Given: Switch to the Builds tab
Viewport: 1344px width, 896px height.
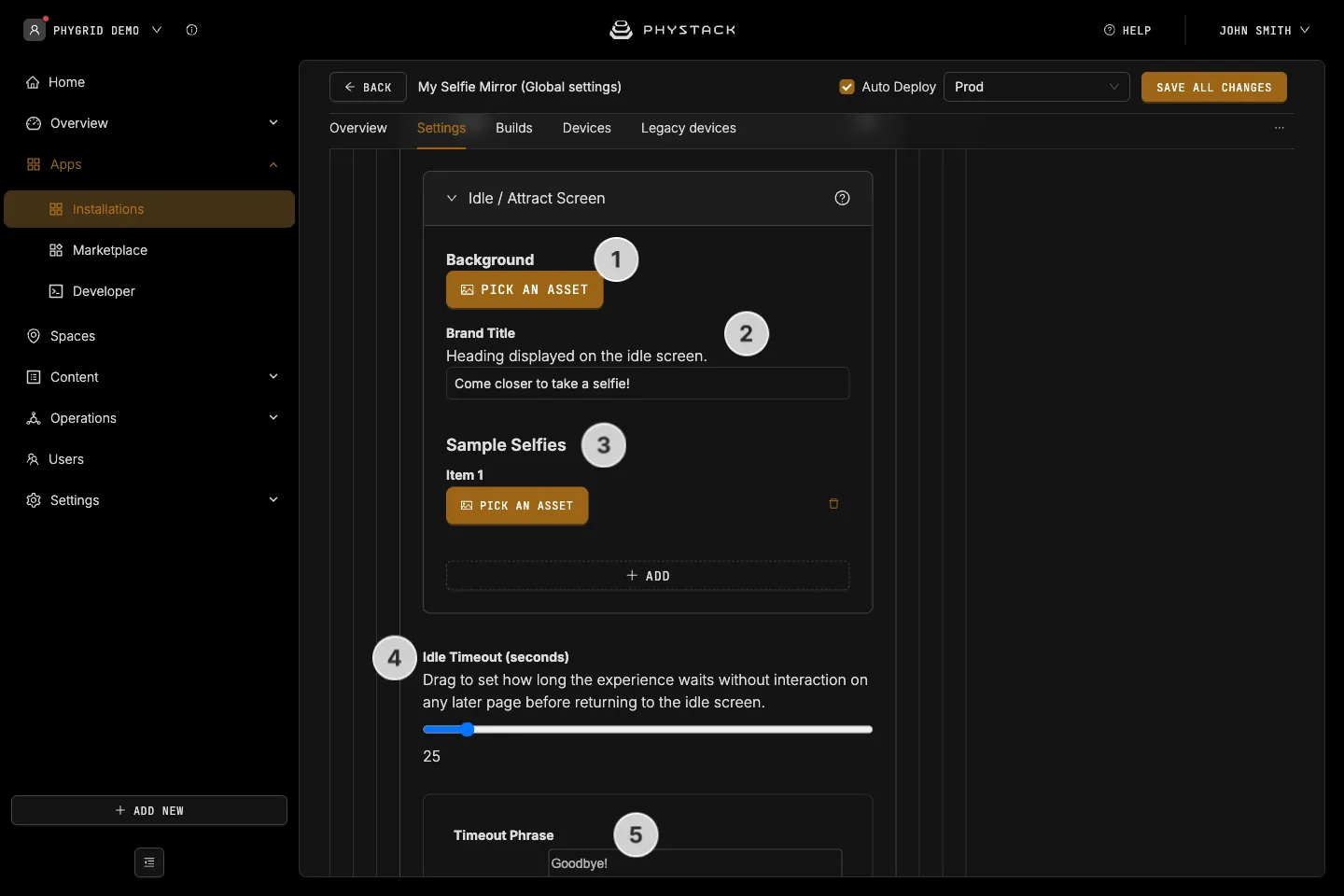Looking at the screenshot, I should (514, 128).
